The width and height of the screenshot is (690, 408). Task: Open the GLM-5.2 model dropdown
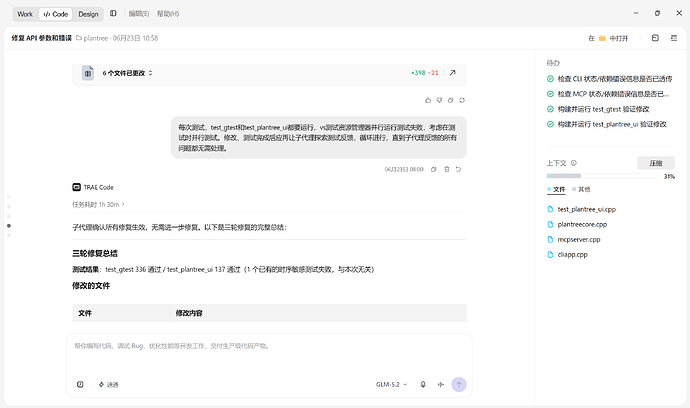(392, 385)
